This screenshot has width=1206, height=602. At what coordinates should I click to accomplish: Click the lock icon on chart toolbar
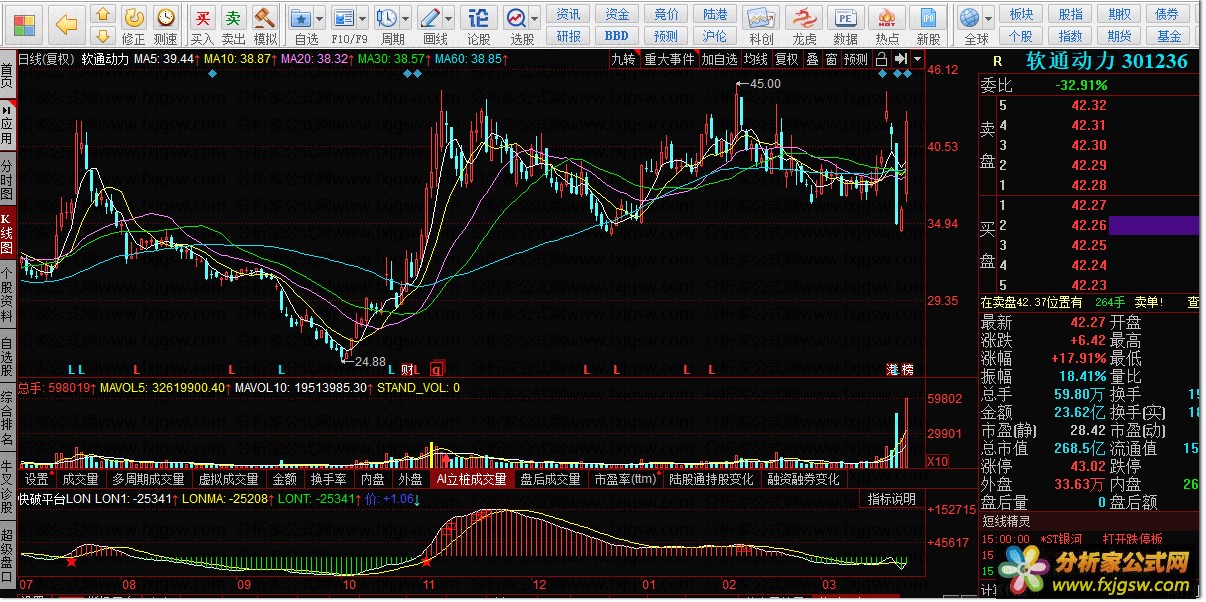[881, 59]
